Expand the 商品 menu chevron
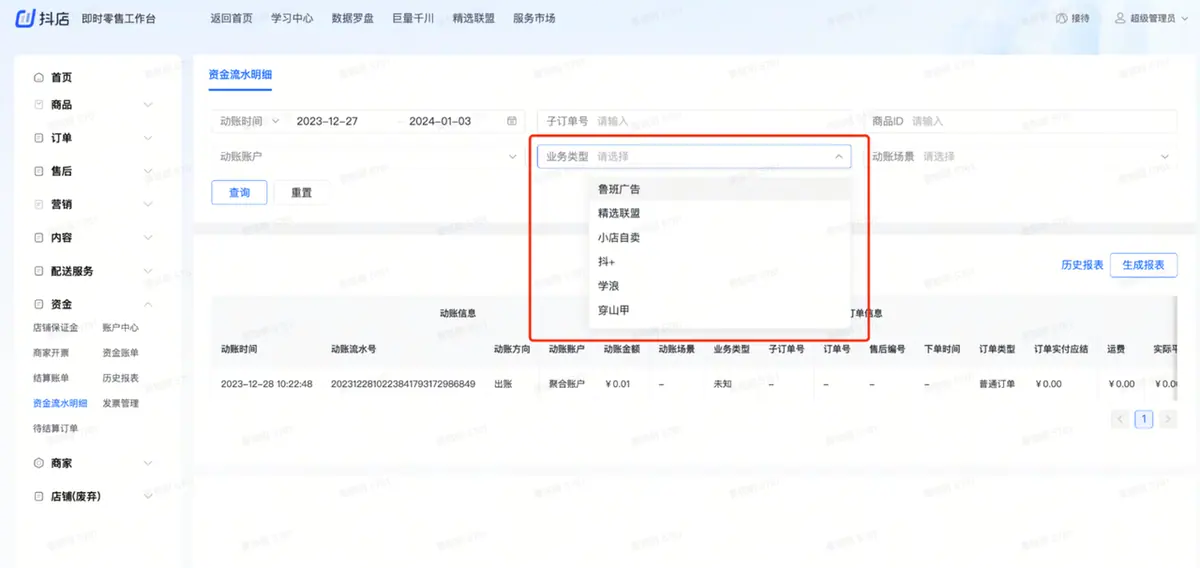Viewport: 1200px width, 568px height. click(x=148, y=104)
